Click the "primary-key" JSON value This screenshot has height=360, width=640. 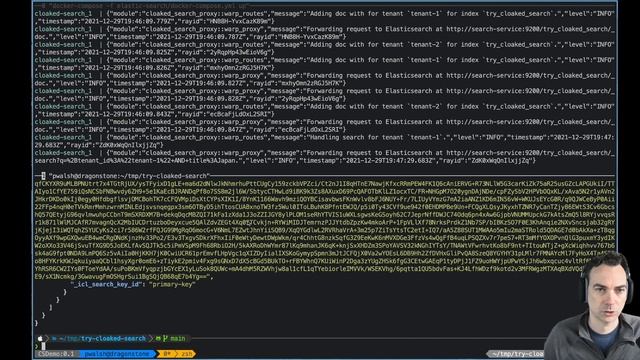[172, 284]
